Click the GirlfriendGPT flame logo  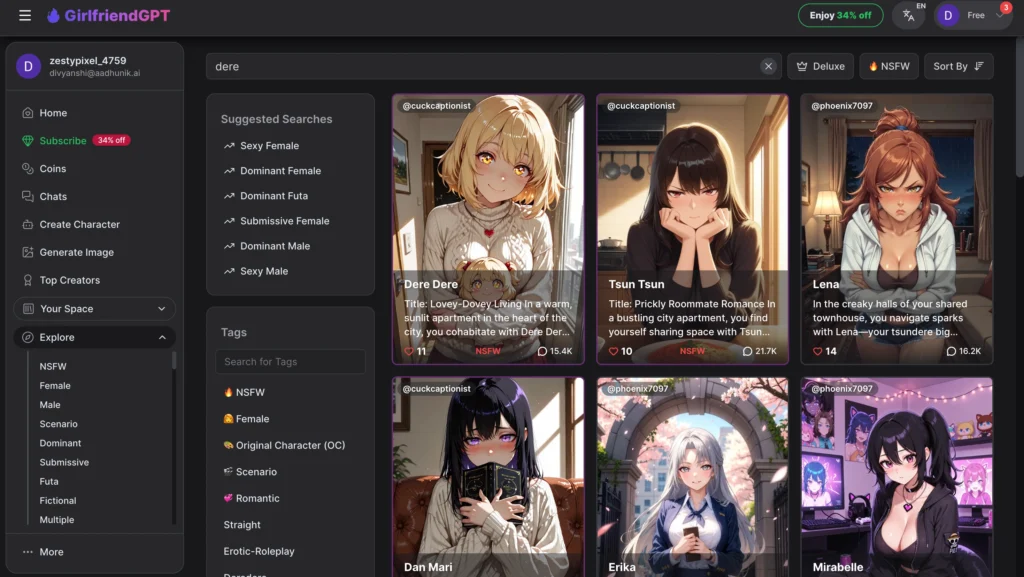(x=54, y=15)
